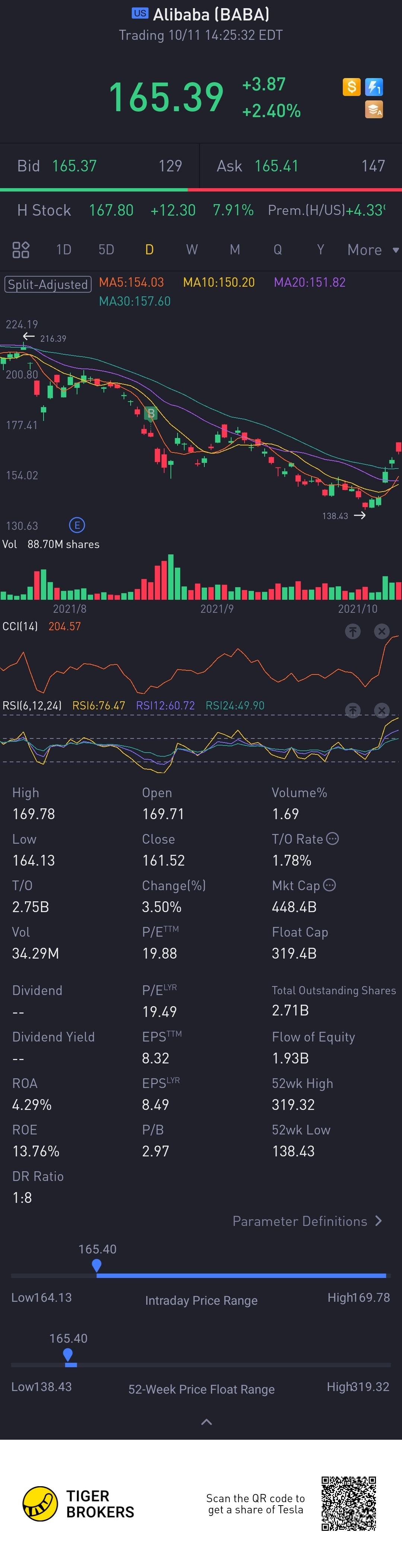
Task: Tap the Tiger Brokers logo
Action: tap(79, 1503)
